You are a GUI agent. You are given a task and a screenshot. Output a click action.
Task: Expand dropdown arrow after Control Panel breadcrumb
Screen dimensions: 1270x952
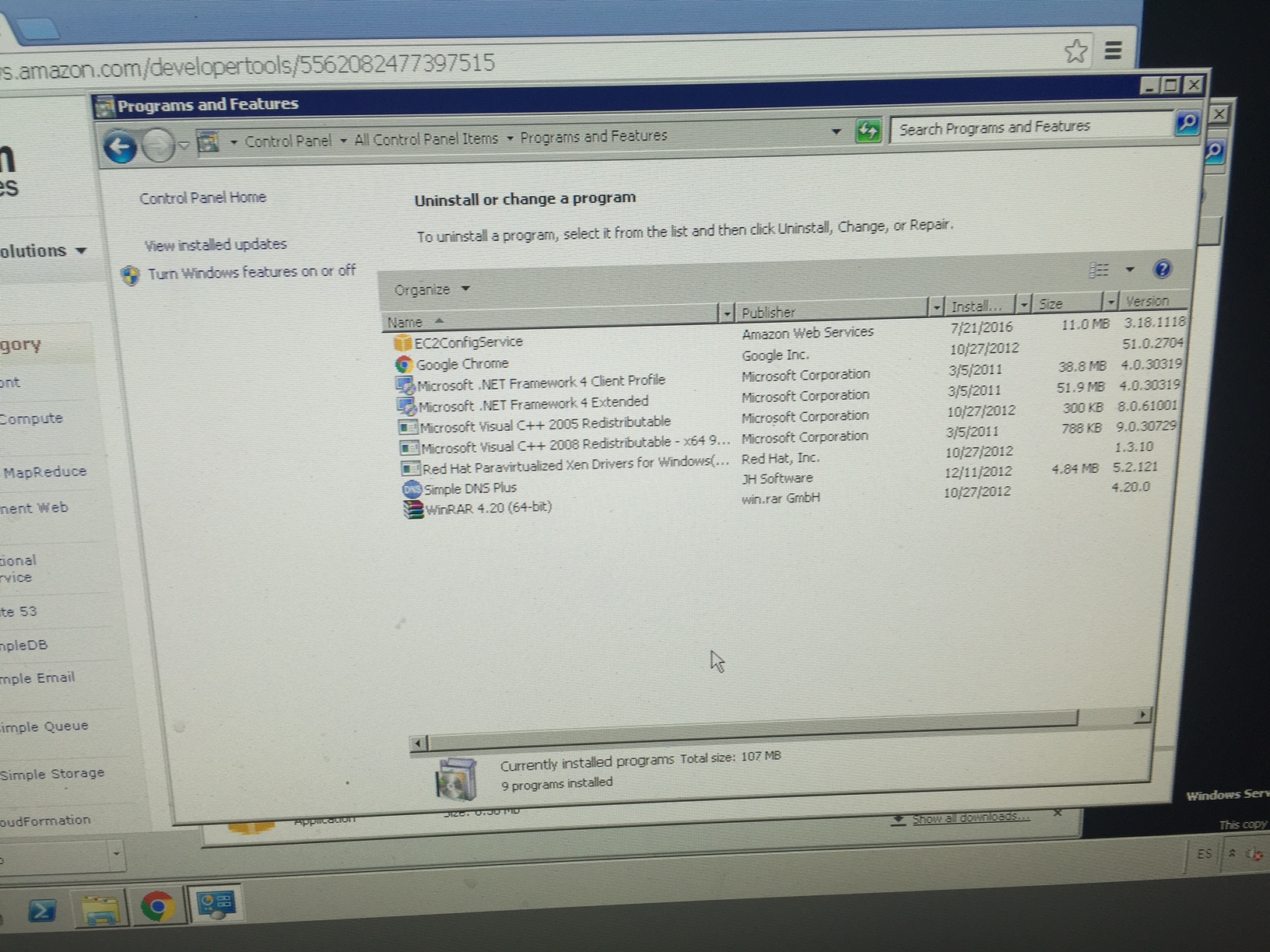[x=343, y=141]
